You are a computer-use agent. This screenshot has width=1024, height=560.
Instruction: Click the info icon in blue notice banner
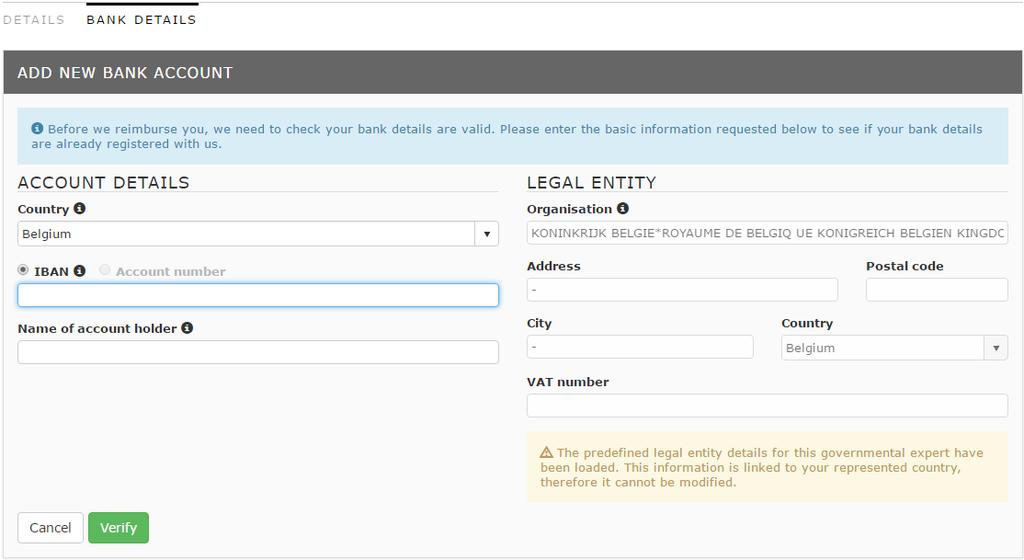click(37, 128)
